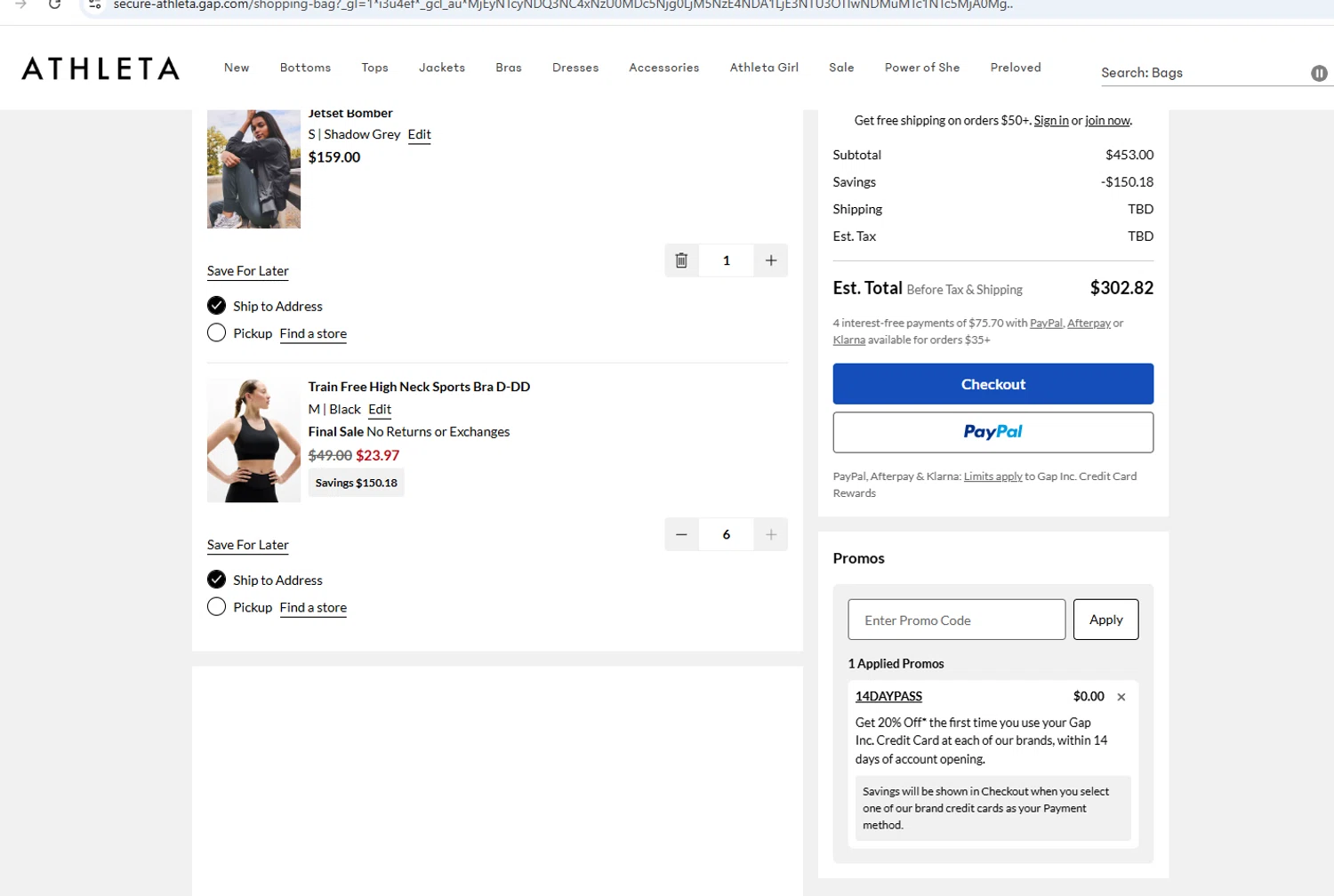This screenshot has width=1334, height=896.
Task: Click the sports bra quantity plus button
Action: tap(771, 534)
